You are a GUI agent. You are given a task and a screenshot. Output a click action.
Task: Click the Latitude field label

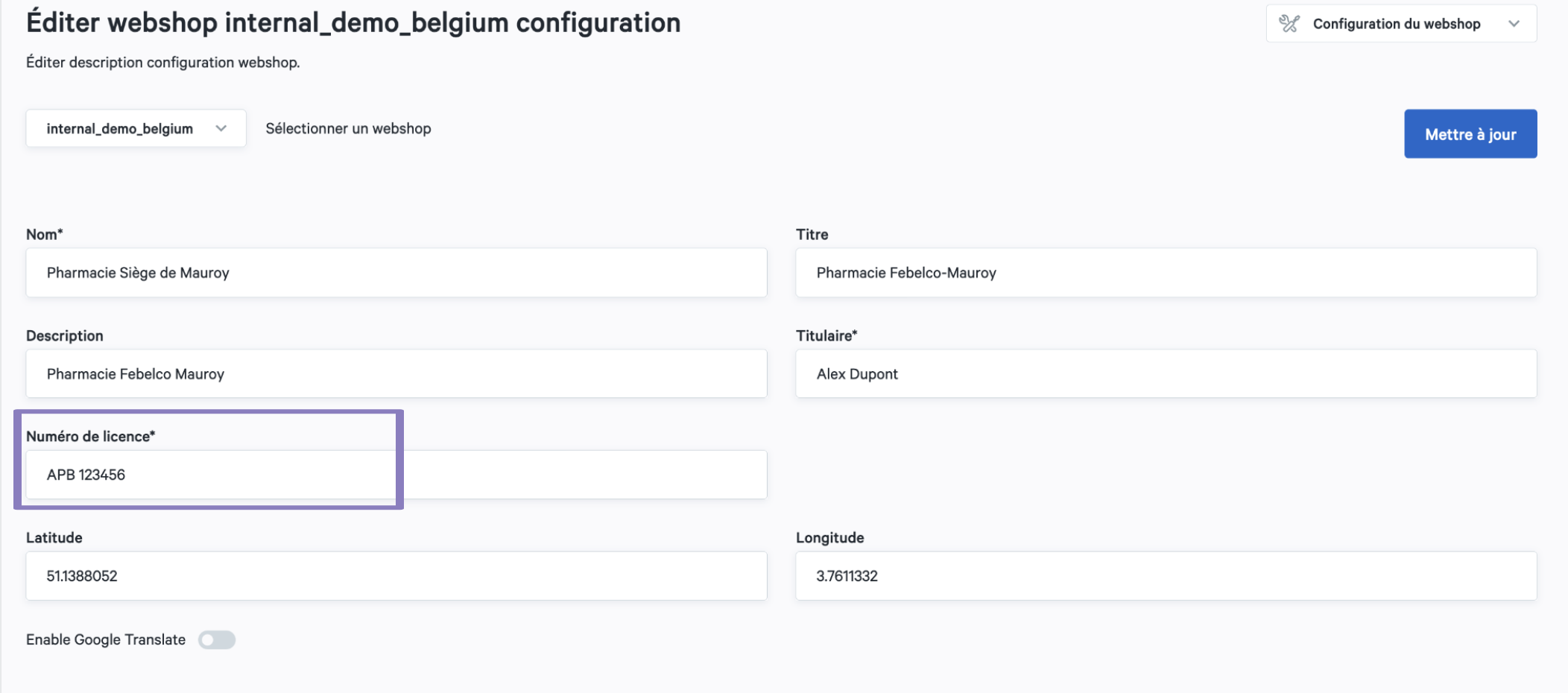click(x=54, y=538)
